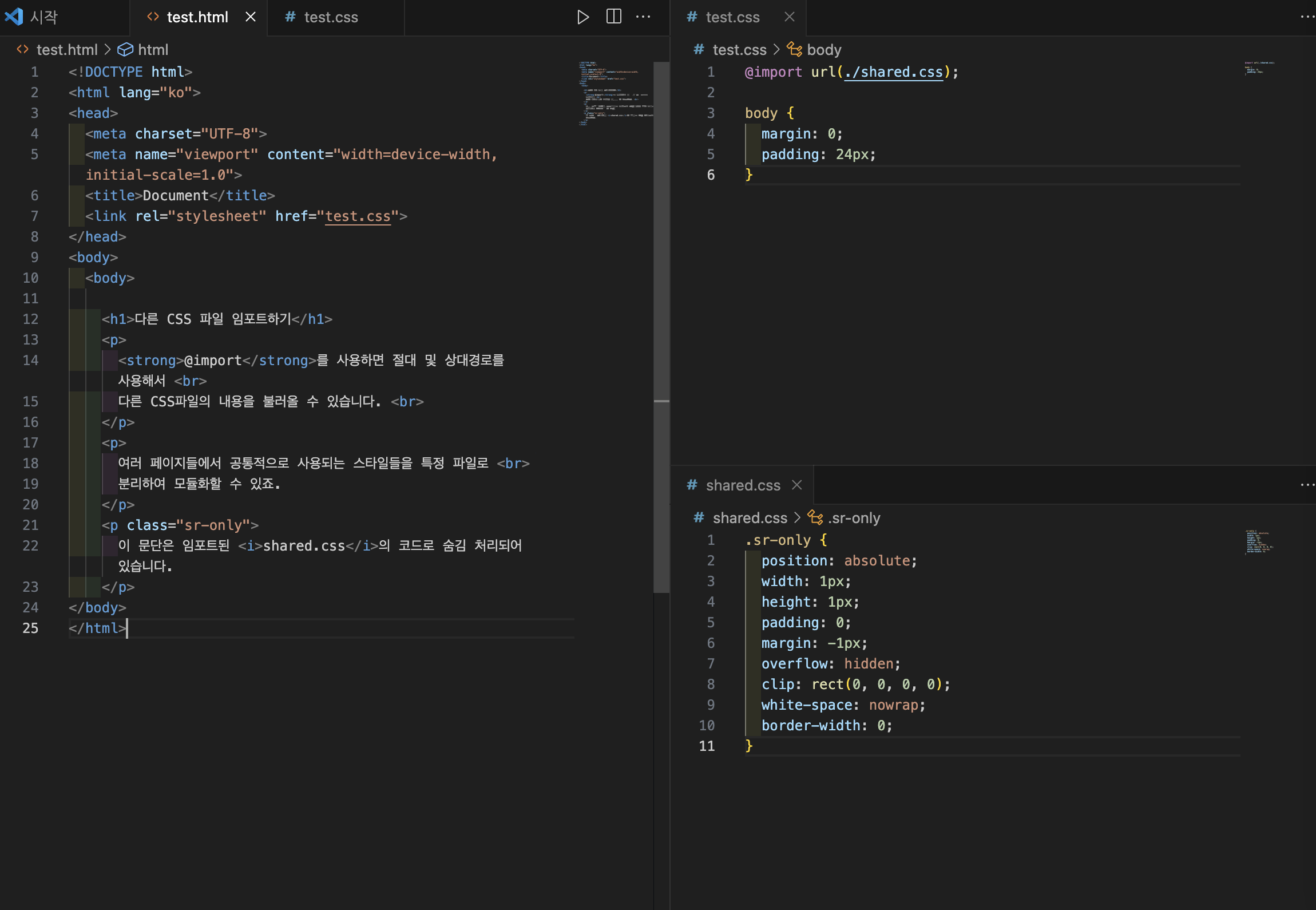Expand breadcrumb chevron after shared.css
The image size is (1316, 910).
coord(797,518)
